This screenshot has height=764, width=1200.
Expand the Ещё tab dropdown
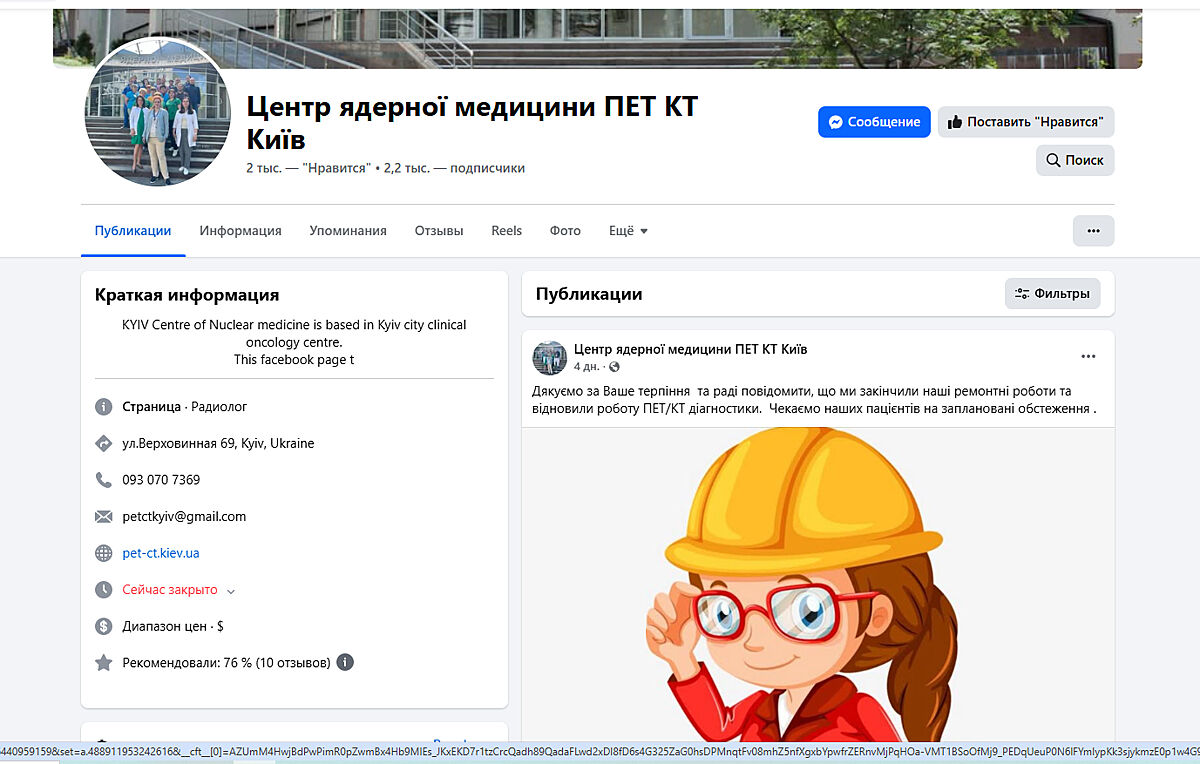pos(628,231)
